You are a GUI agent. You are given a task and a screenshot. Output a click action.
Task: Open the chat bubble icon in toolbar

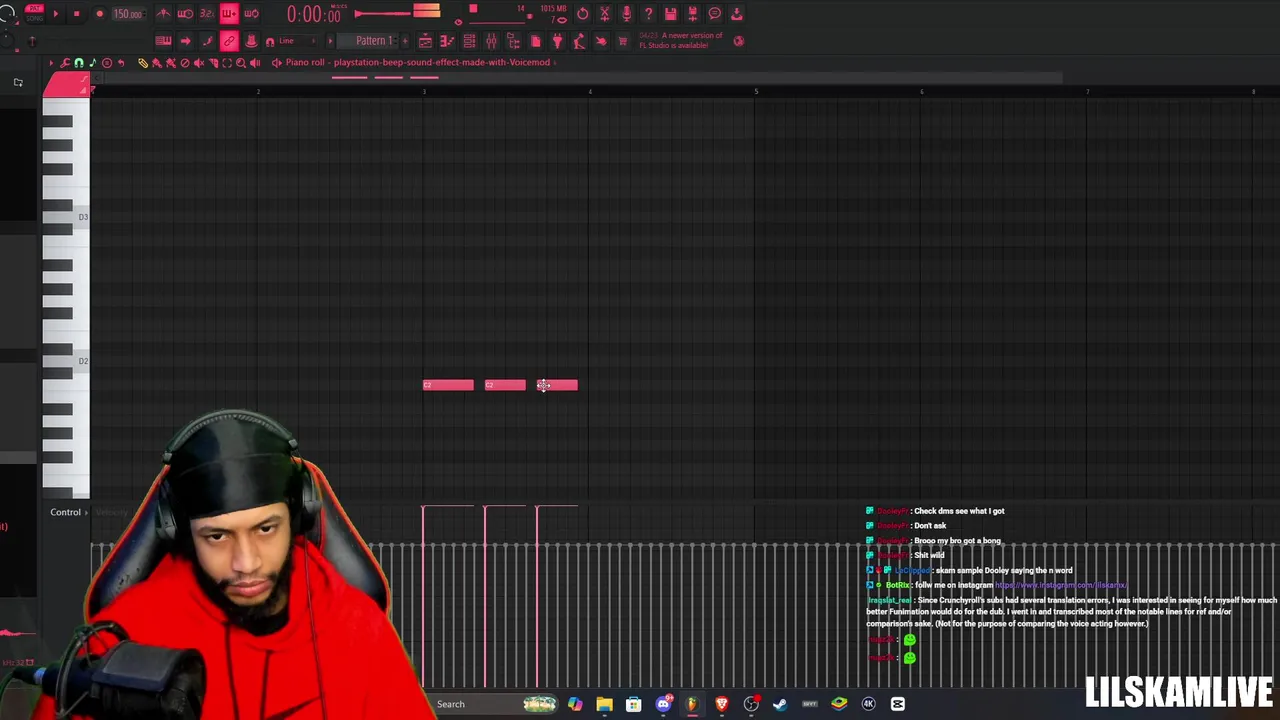coord(715,14)
